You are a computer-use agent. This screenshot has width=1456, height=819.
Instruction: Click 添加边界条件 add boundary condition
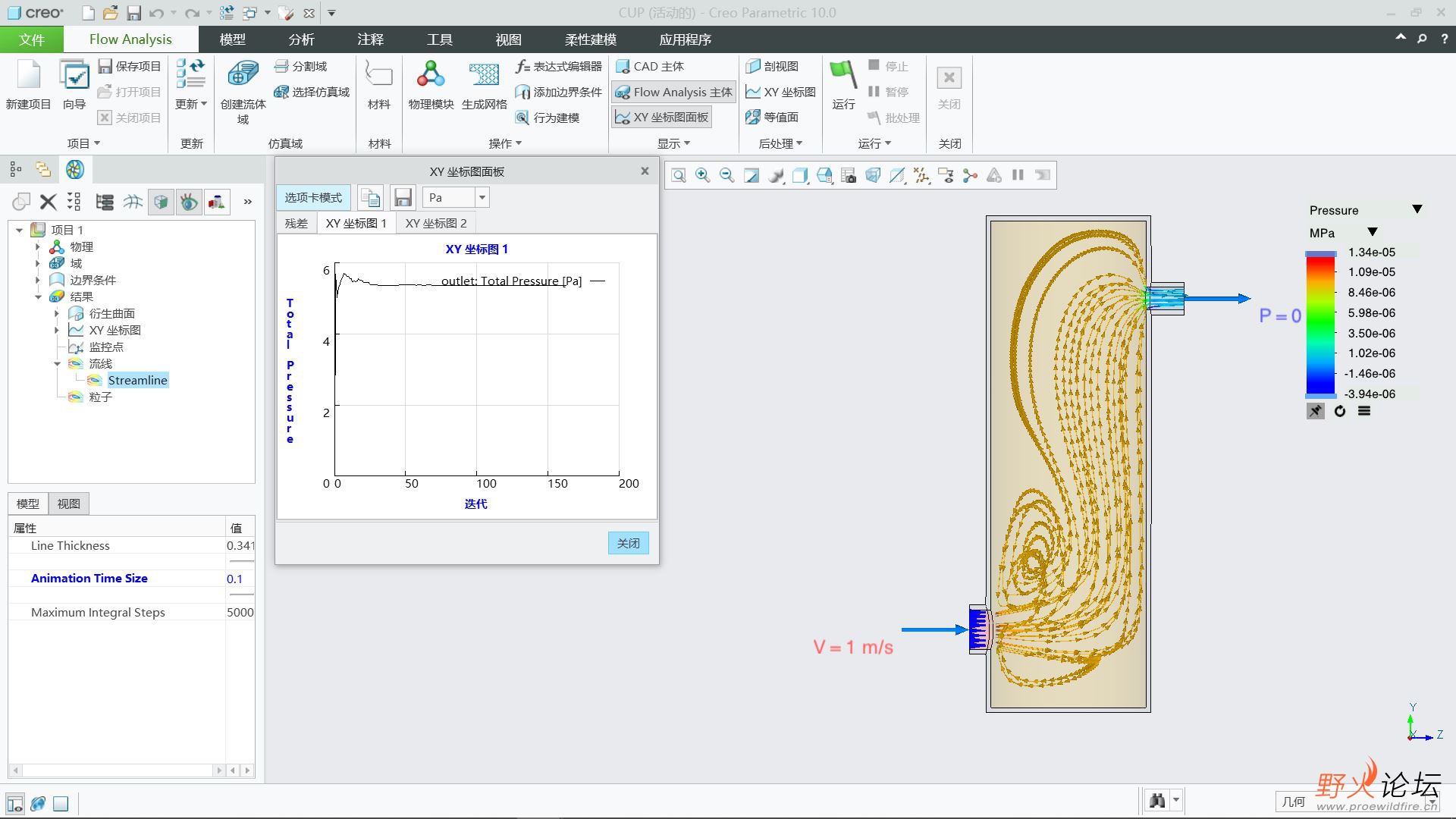click(x=558, y=93)
